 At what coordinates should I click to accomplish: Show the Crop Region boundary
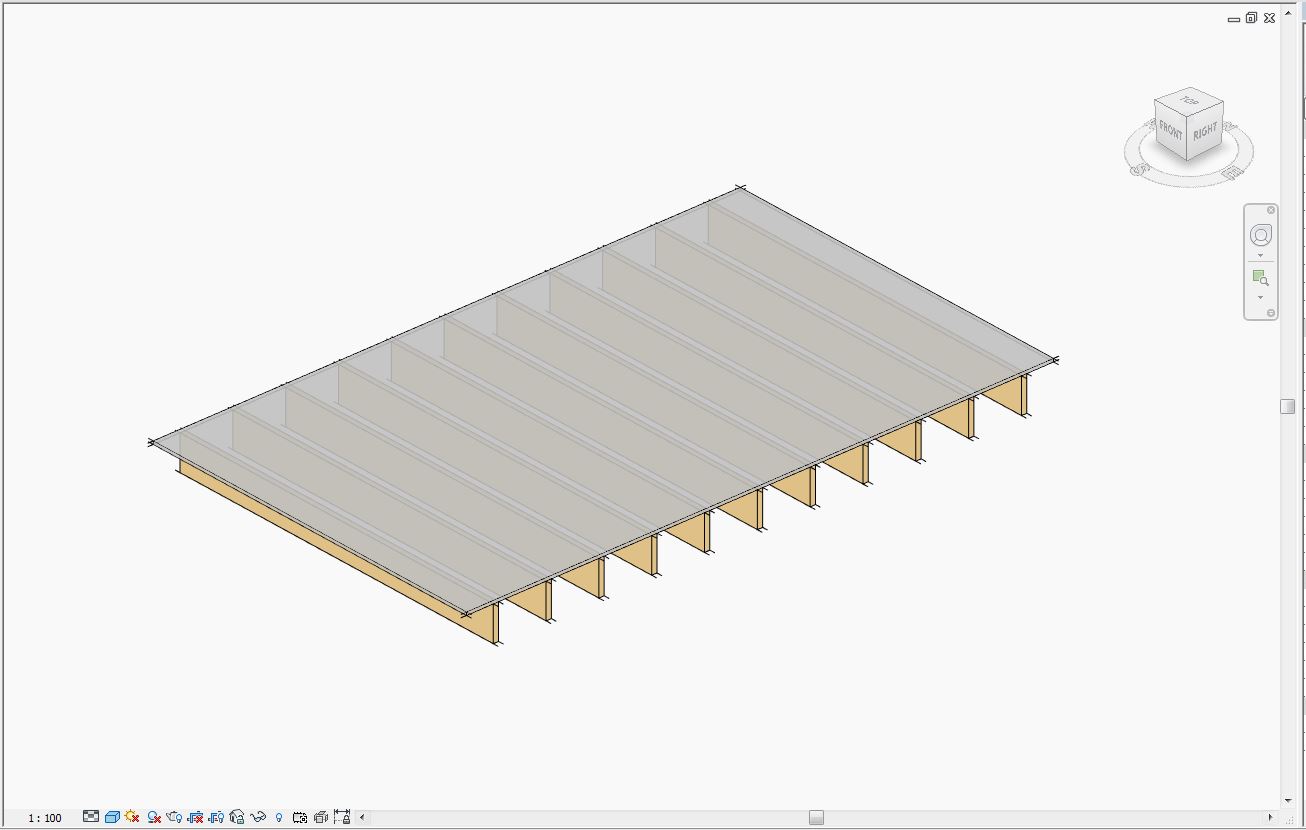point(218,817)
